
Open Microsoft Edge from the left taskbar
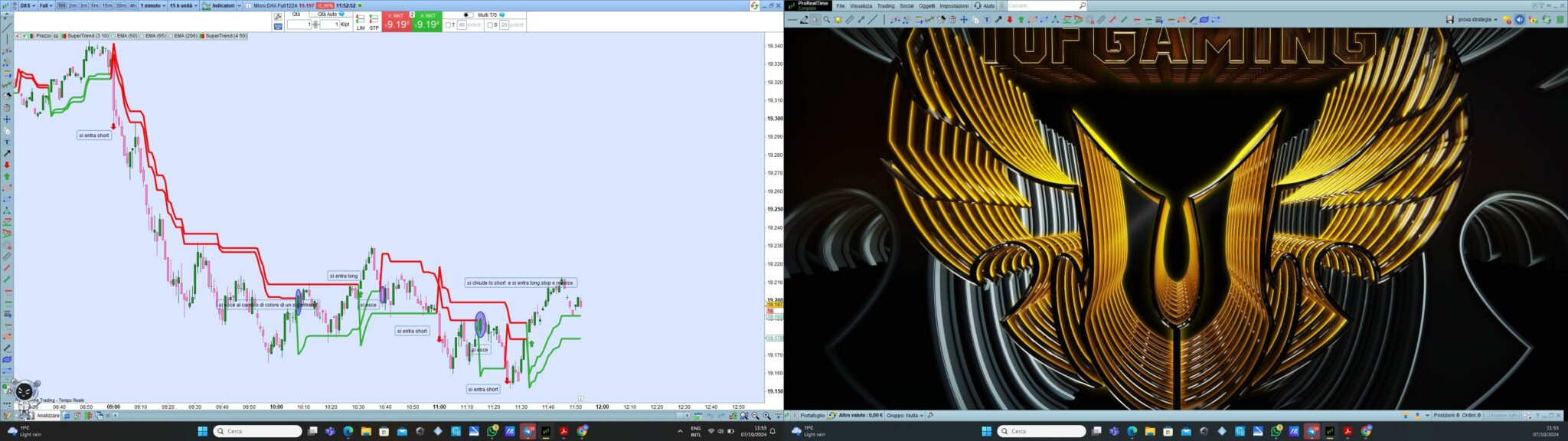348,432
